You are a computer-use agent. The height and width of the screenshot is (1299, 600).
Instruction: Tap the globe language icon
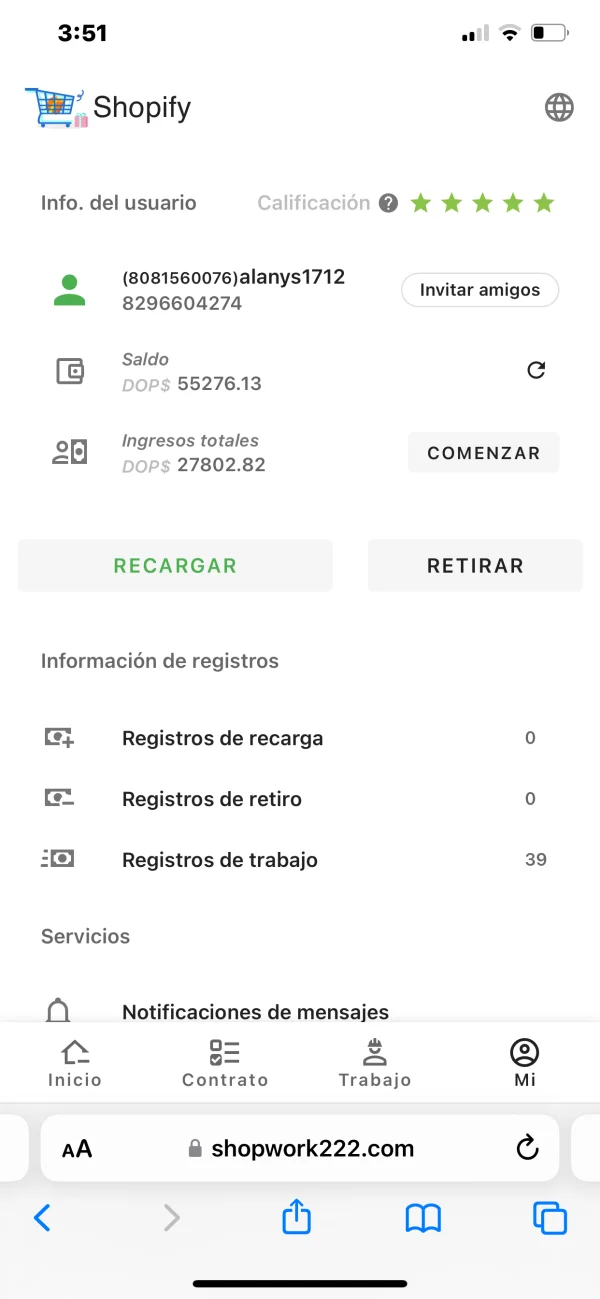pos(559,108)
